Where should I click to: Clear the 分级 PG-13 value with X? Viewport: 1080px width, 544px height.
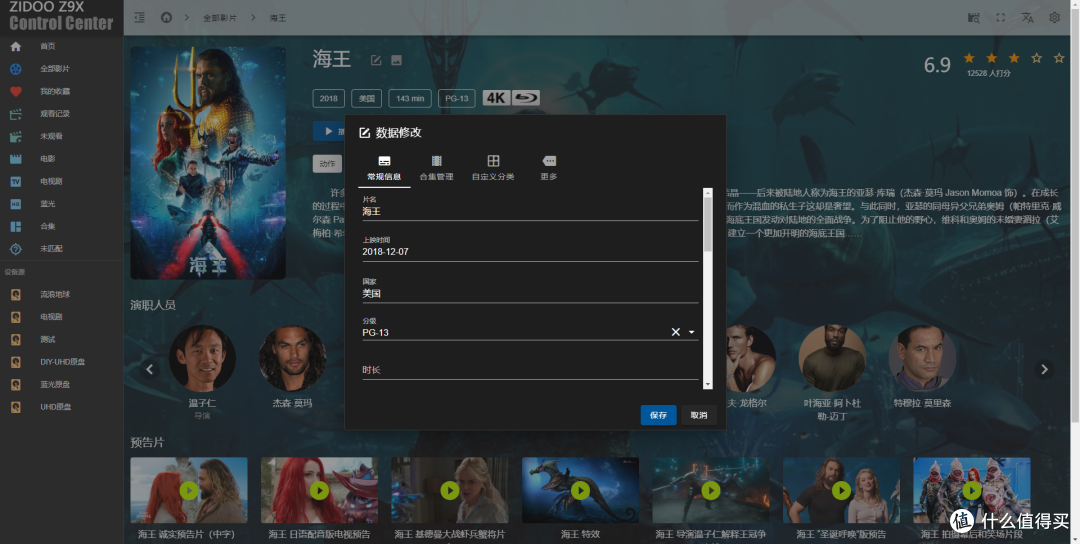coord(676,332)
